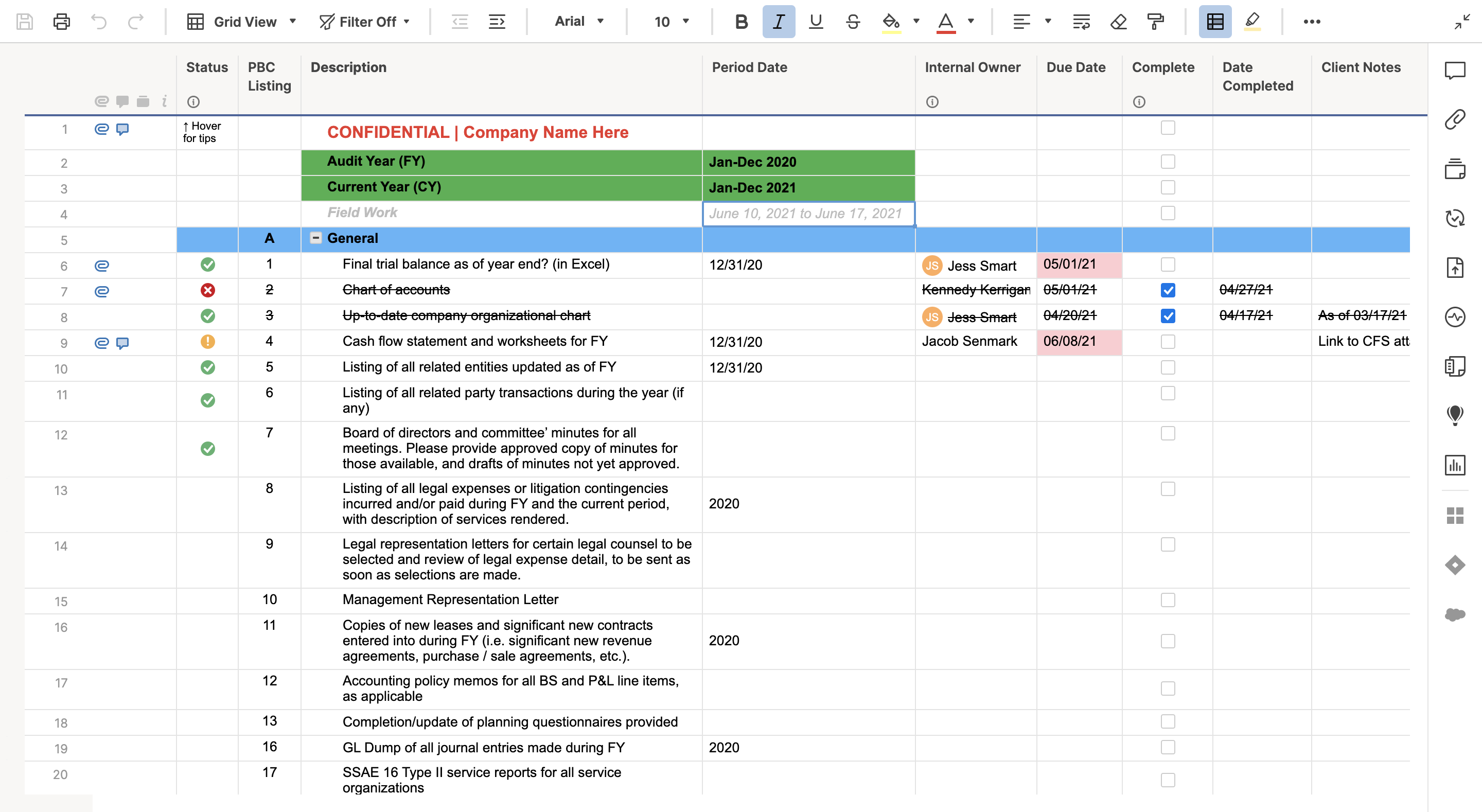Toggle Bold formatting
Viewport: 1482px width, 812px height.
pos(741,22)
